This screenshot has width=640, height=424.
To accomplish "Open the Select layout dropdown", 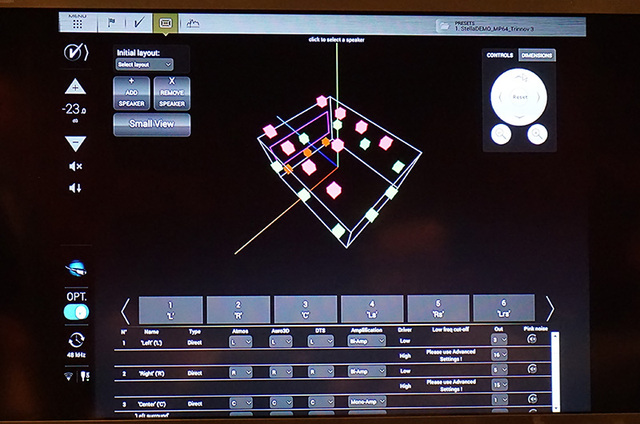I will click(144, 64).
